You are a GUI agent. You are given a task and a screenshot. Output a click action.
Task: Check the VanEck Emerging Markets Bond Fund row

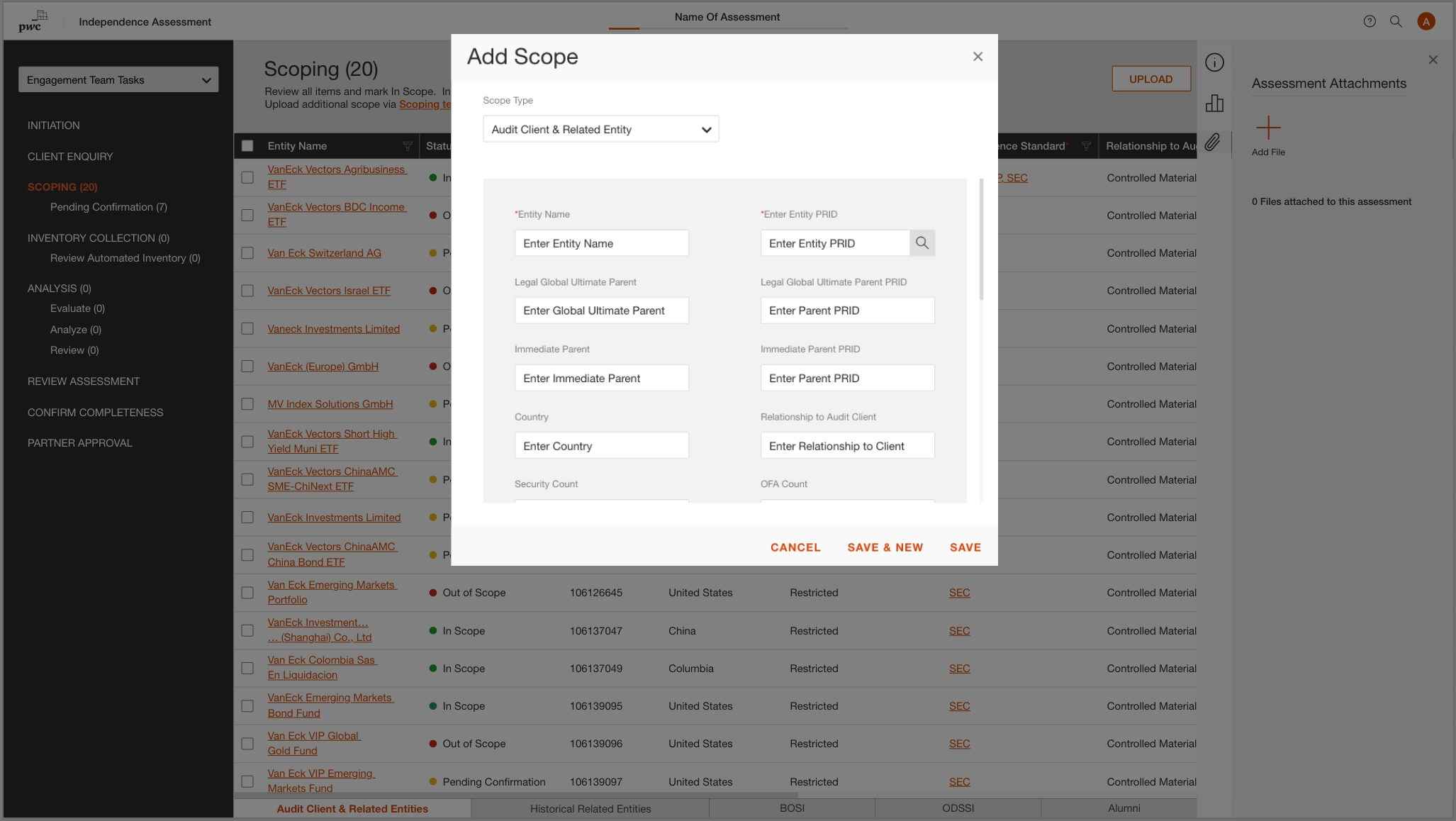coord(247,706)
